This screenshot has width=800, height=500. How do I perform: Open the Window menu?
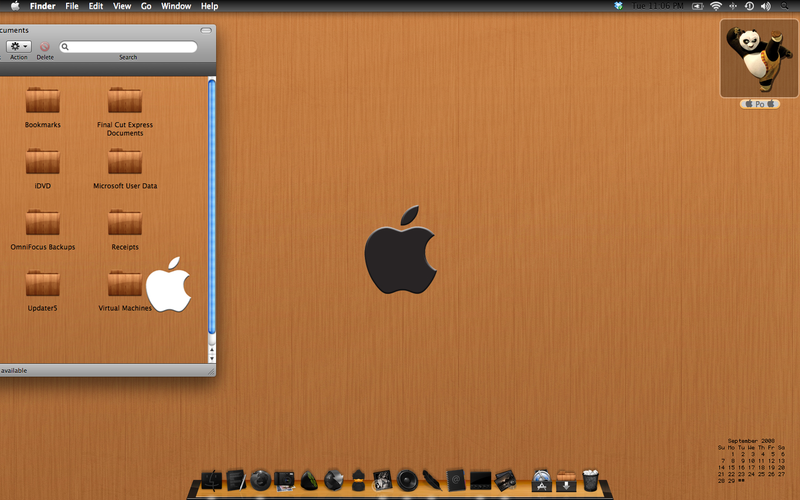point(176,6)
